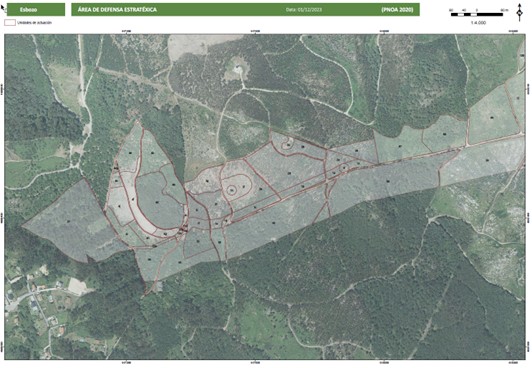The image size is (532, 368).
Task: Click the Data: 01/12/2023 date text
Action: coord(304,10)
